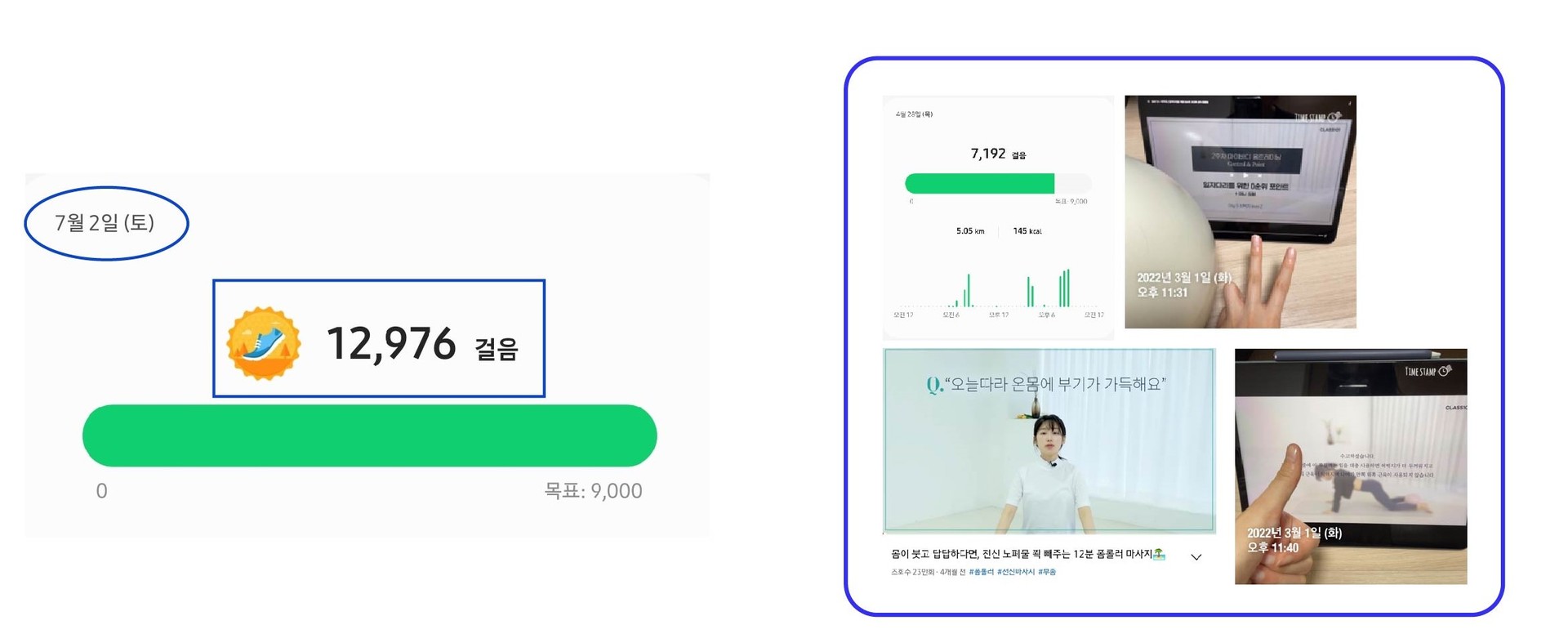Open the thumbs-up tablet photo
Image resolution: width=1568 pixels, height=643 pixels.
[x=1351, y=467]
